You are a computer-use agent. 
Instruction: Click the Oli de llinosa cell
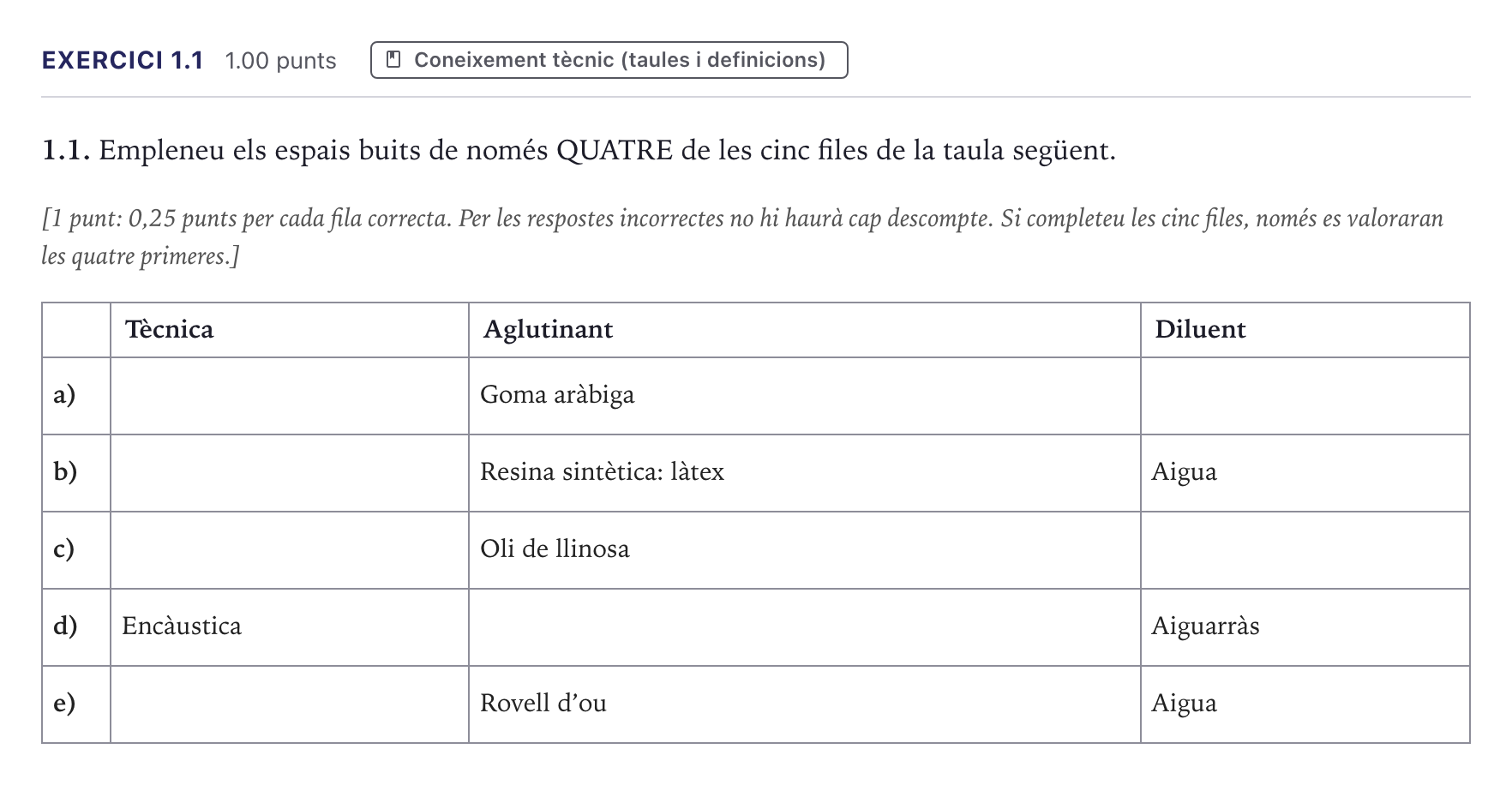[x=804, y=550]
